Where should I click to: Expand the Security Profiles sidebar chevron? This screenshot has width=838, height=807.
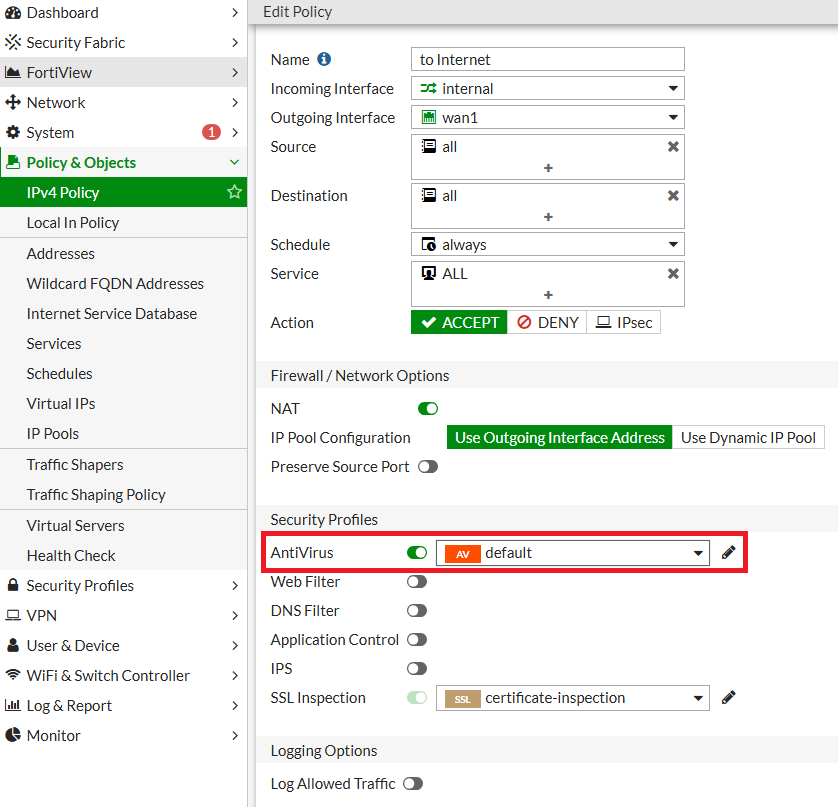point(235,585)
